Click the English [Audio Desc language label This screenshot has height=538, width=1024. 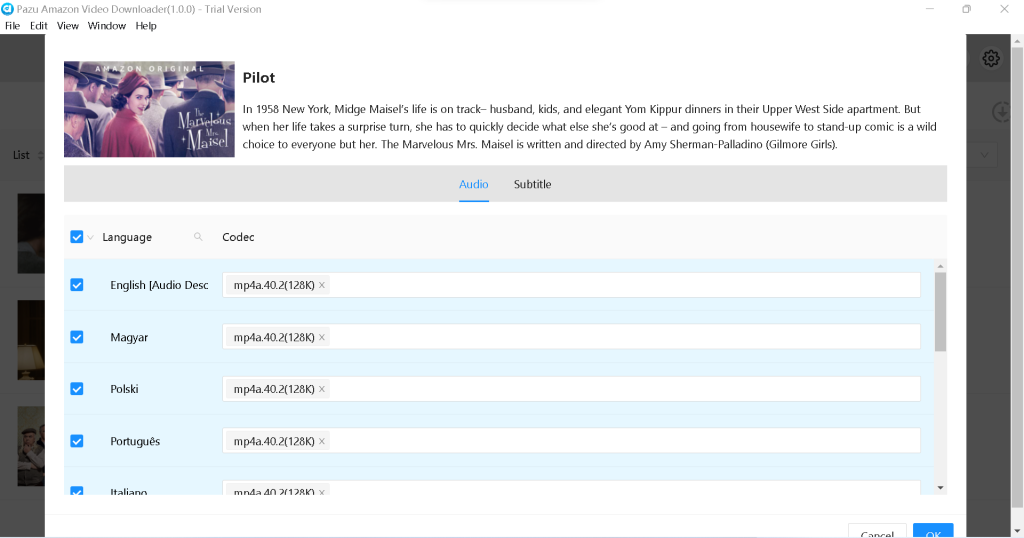pyautogui.click(x=159, y=285)
